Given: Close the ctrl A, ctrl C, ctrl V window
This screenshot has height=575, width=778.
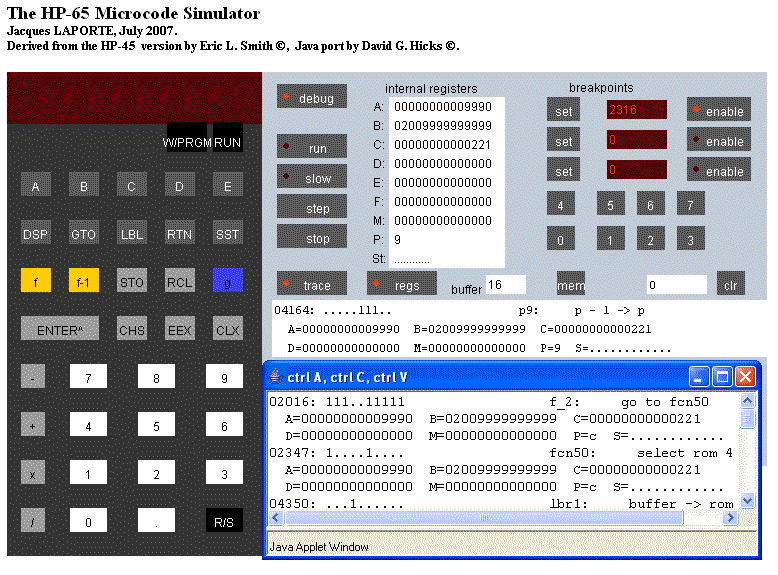Looking at the screenshot, I should (745, 377).
